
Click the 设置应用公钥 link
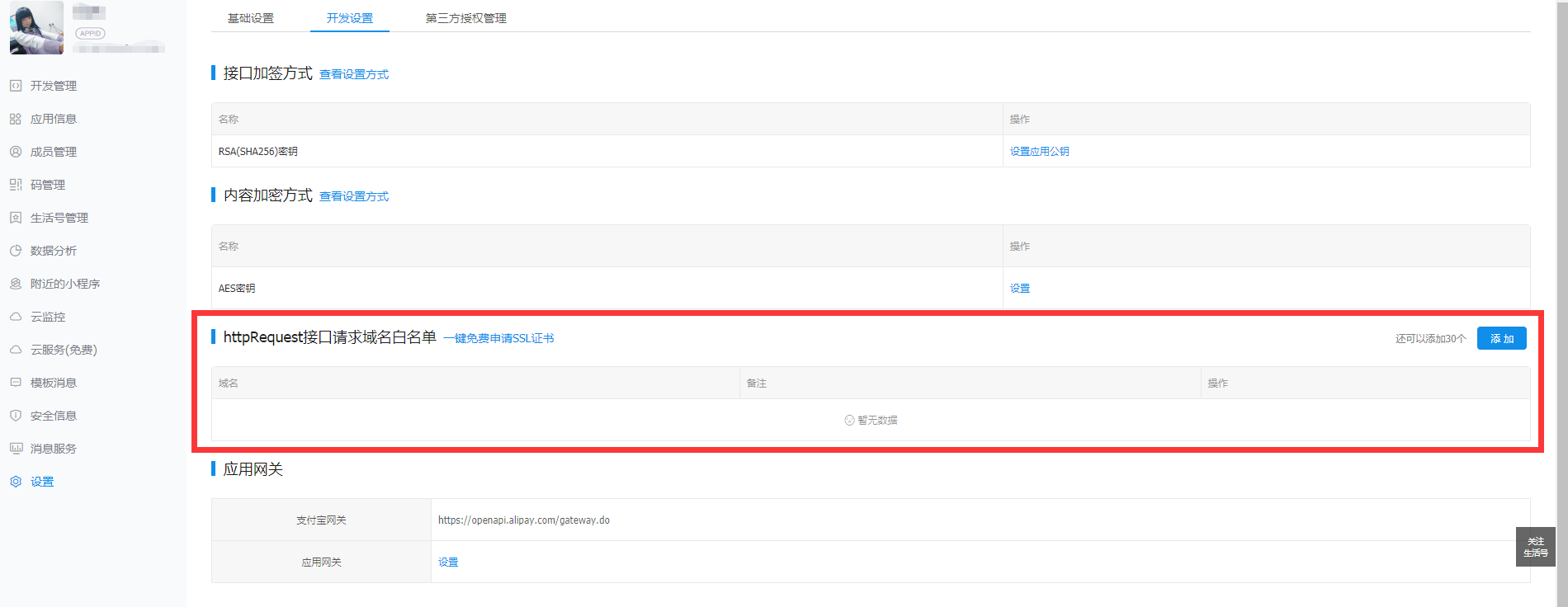(x=1039, y=152)
